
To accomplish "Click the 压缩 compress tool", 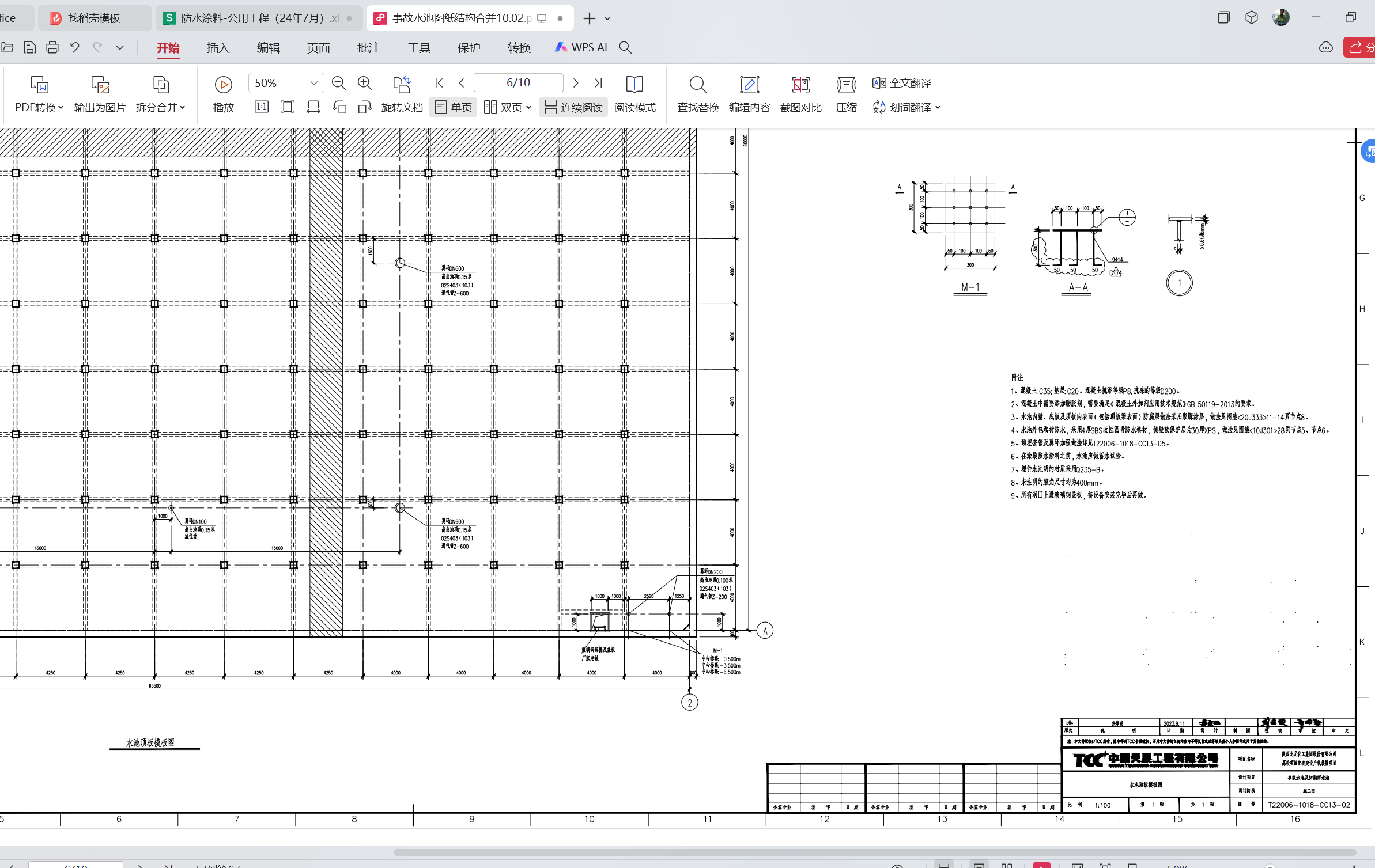I will (846, 94).
